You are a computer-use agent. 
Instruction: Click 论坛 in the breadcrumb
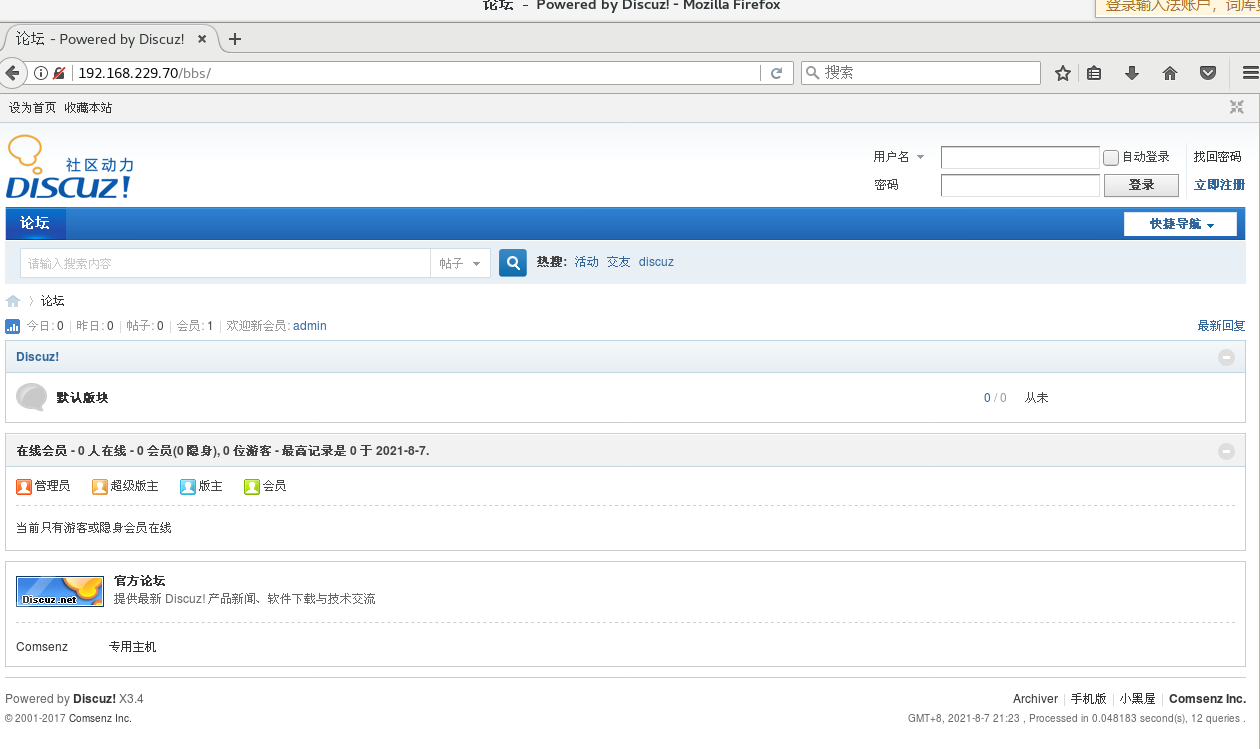point(53,301)
